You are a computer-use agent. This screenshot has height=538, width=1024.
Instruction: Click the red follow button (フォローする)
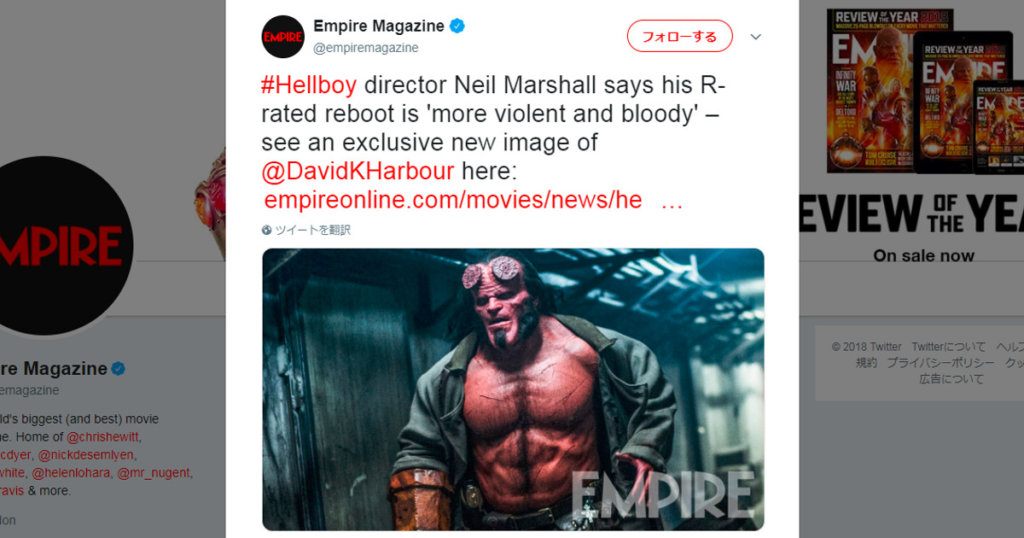point(679,37)
